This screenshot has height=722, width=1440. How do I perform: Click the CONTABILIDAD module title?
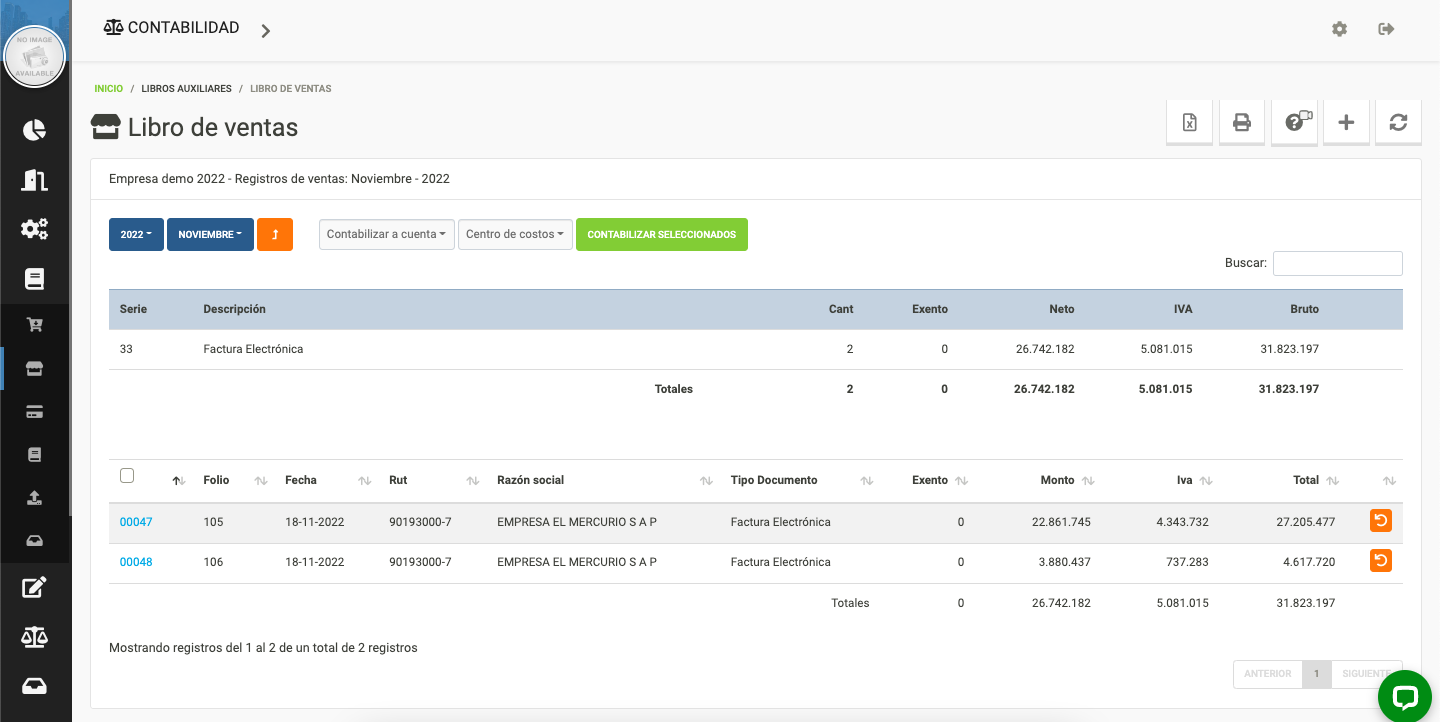(172, 28)
